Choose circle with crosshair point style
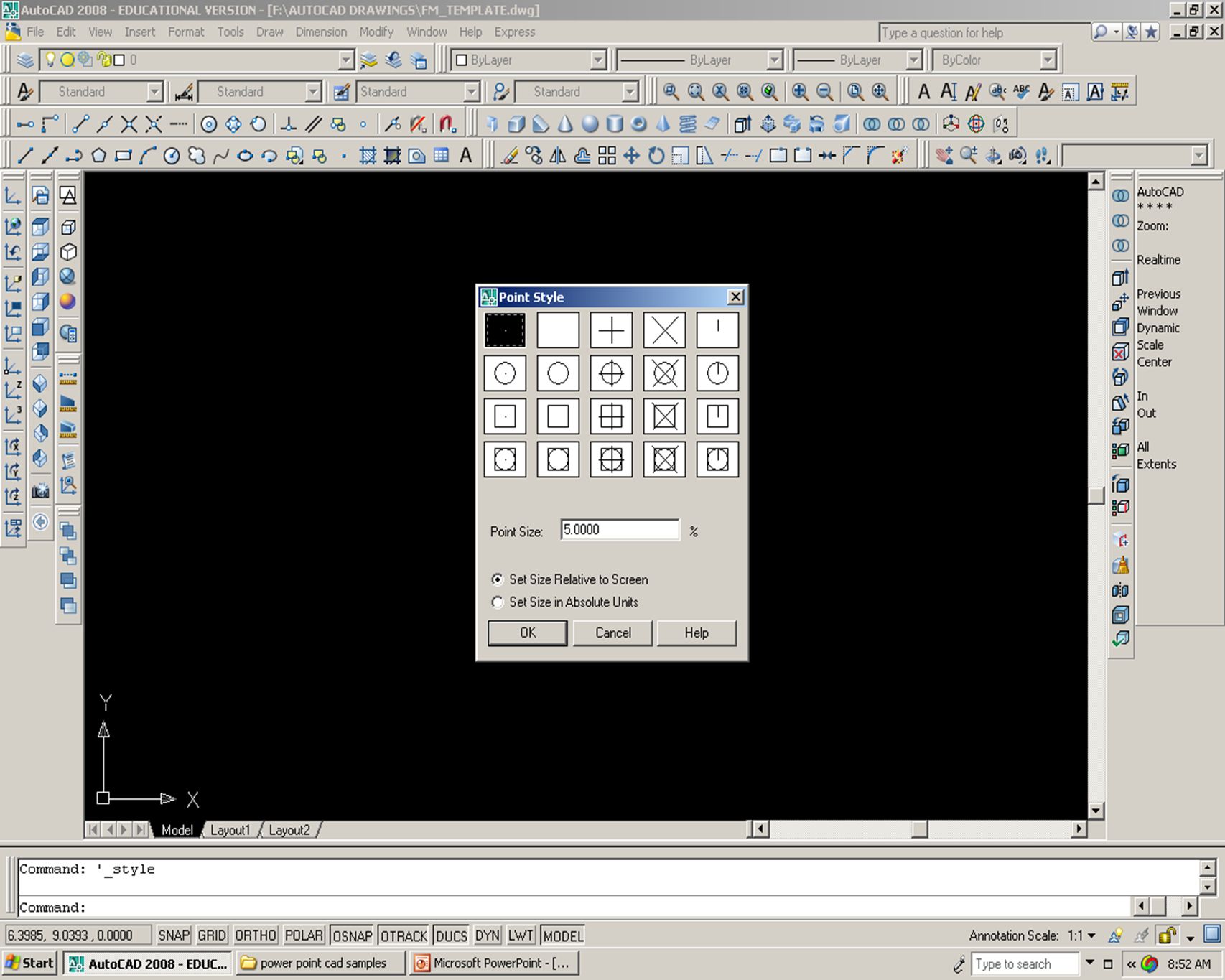Viewport: 1225px width, 980px height. (x=611, y=373)
